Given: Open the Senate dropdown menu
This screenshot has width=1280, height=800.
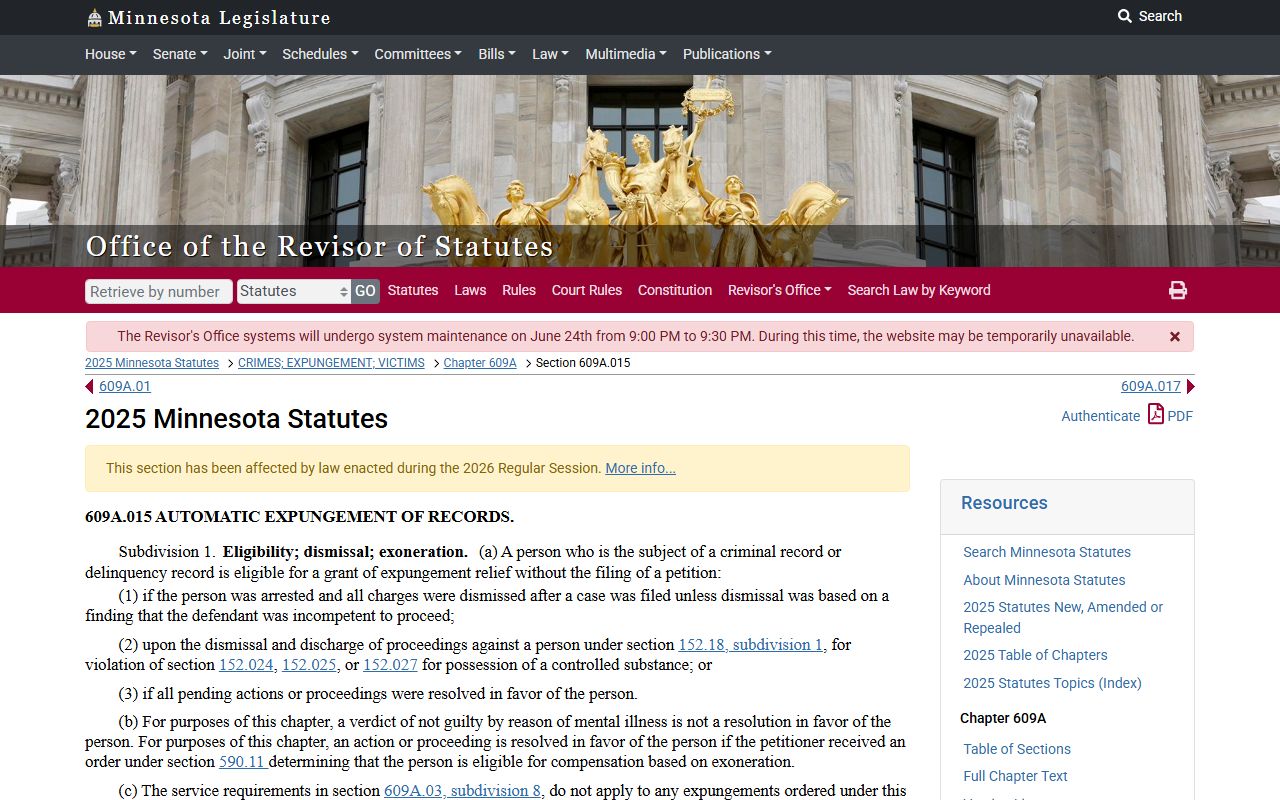Looking at the screenshot, I should point(179,54).
